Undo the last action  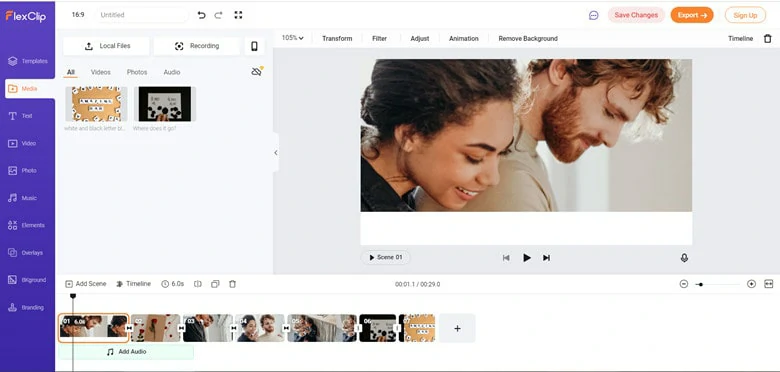coord(201,15)
